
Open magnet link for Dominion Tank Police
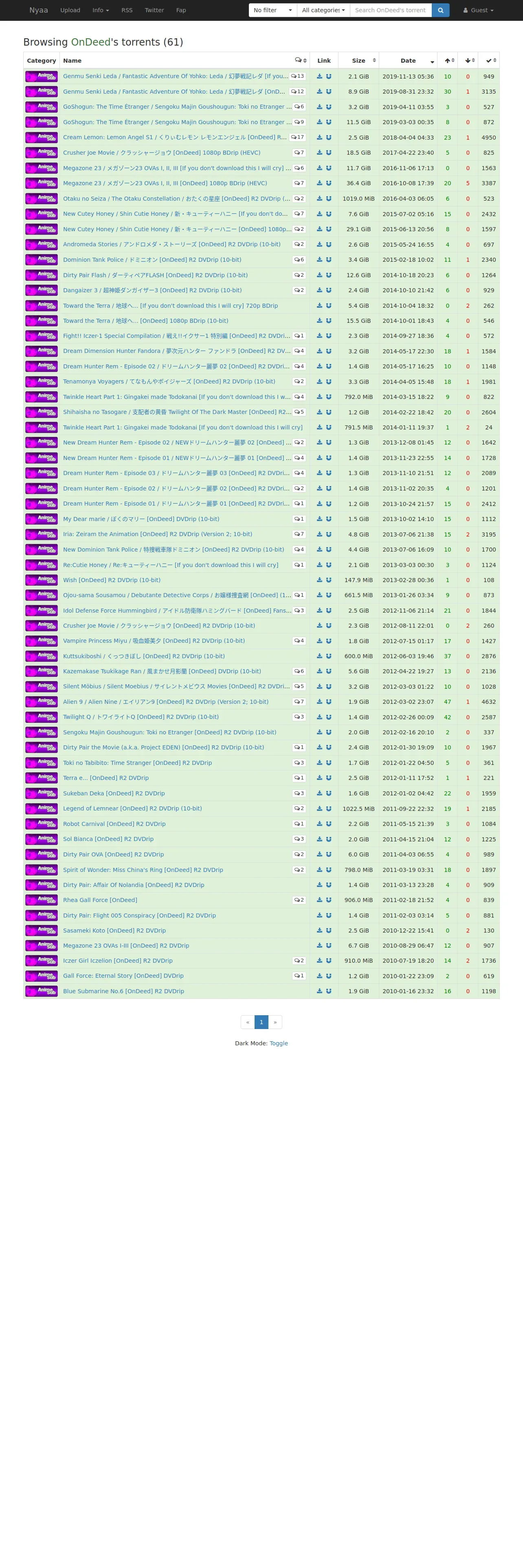(x=329, y=259)
